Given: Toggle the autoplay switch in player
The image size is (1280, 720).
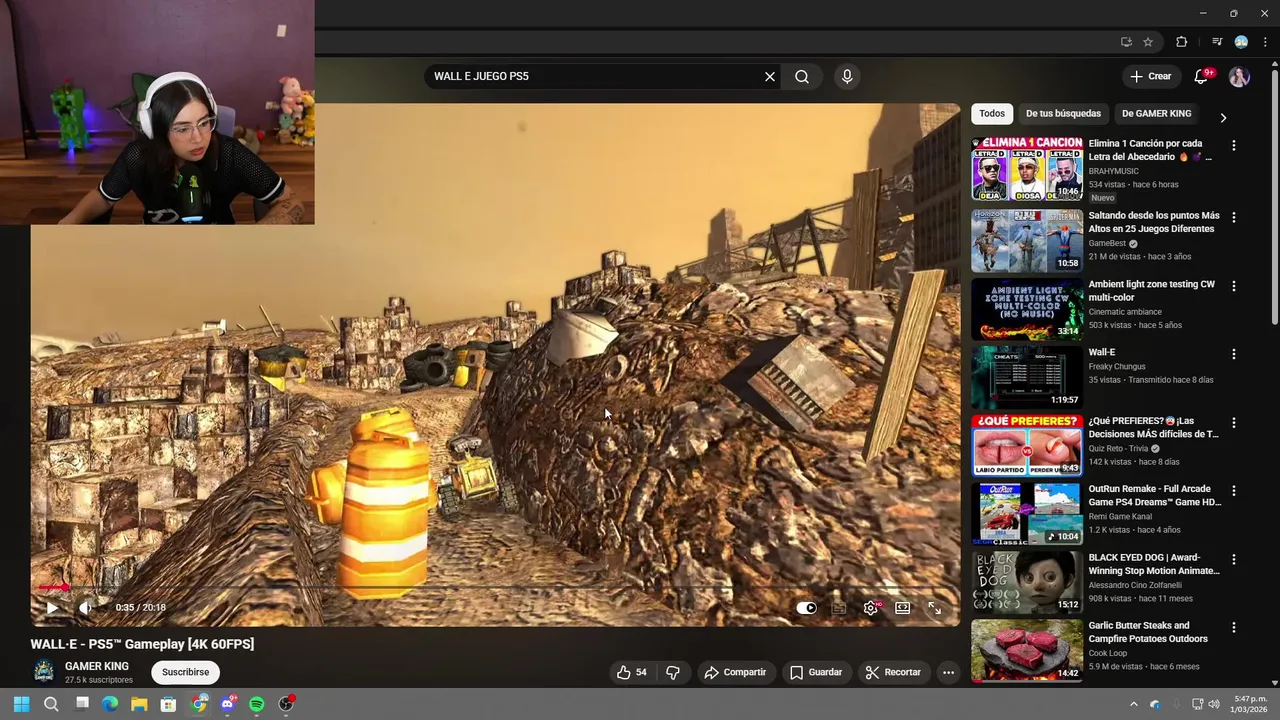Looking at the screenshot, I should [807, 607].
